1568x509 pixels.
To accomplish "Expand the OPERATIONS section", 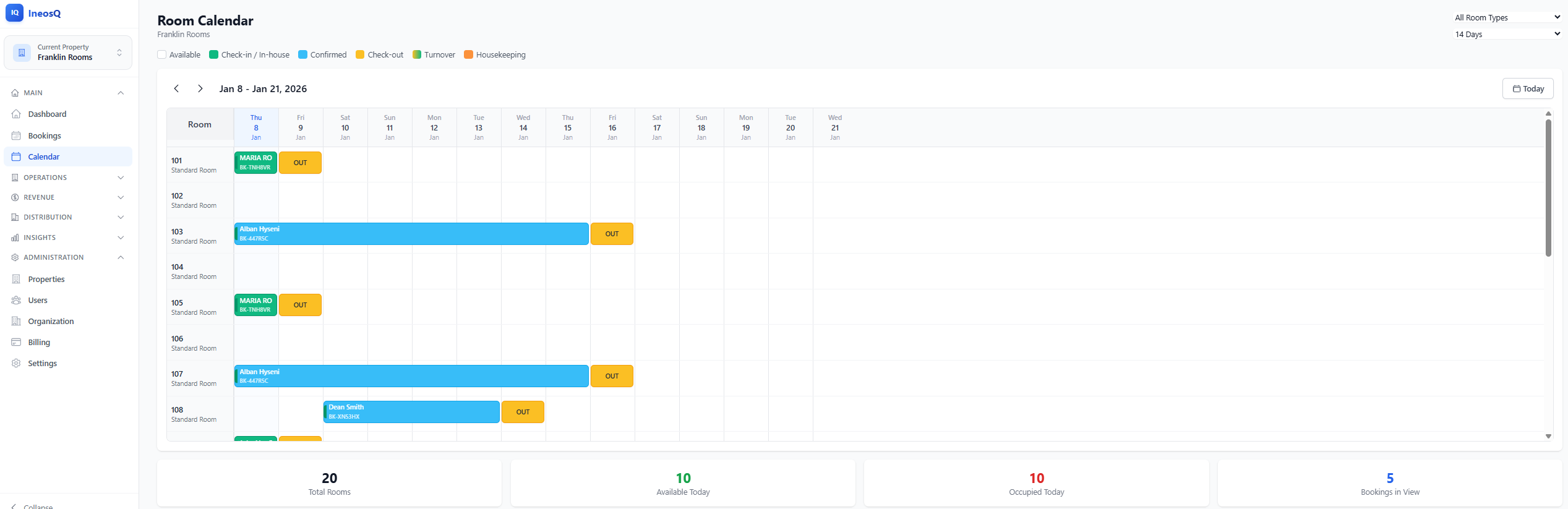I will [68, 178].
